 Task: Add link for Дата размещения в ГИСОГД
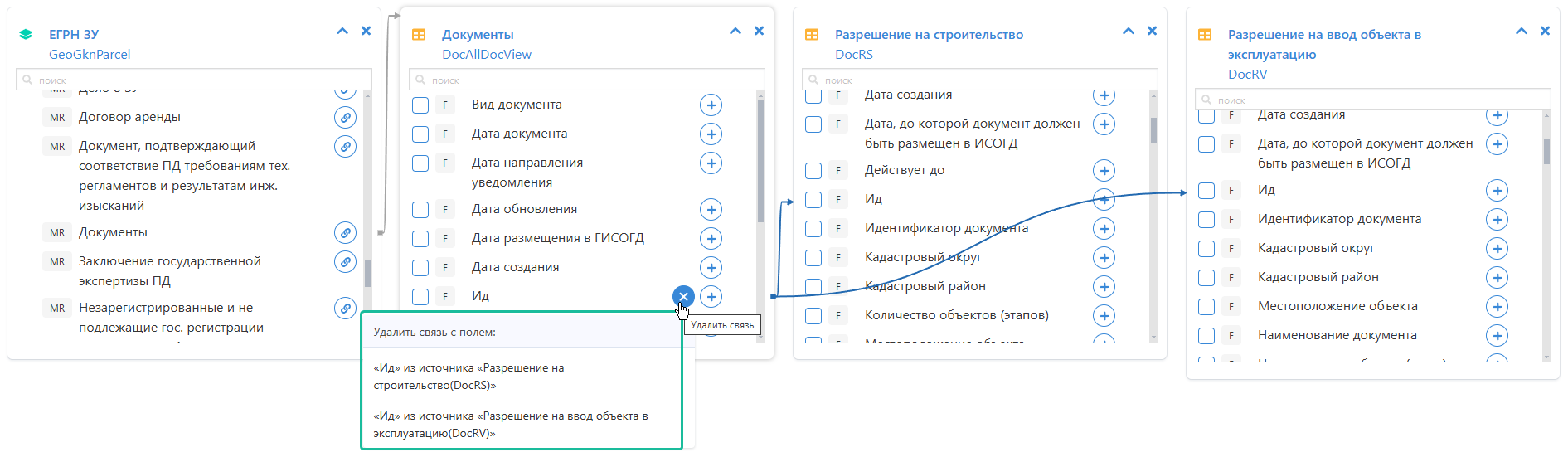click(x=711, y=238)
